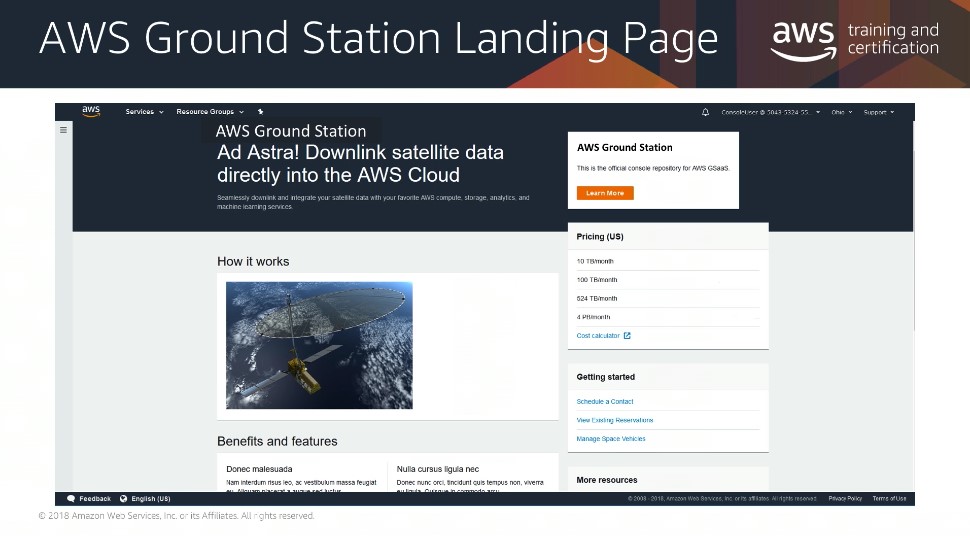
Task: Click the Feedback speech bubble icon
Action: tap(71, 499)
